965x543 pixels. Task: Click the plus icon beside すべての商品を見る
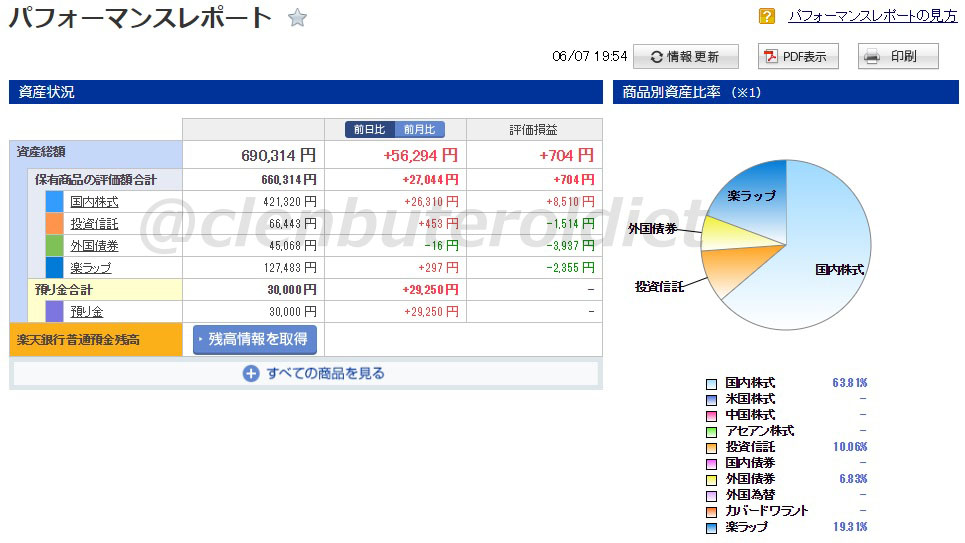click(x=251, y=374)
